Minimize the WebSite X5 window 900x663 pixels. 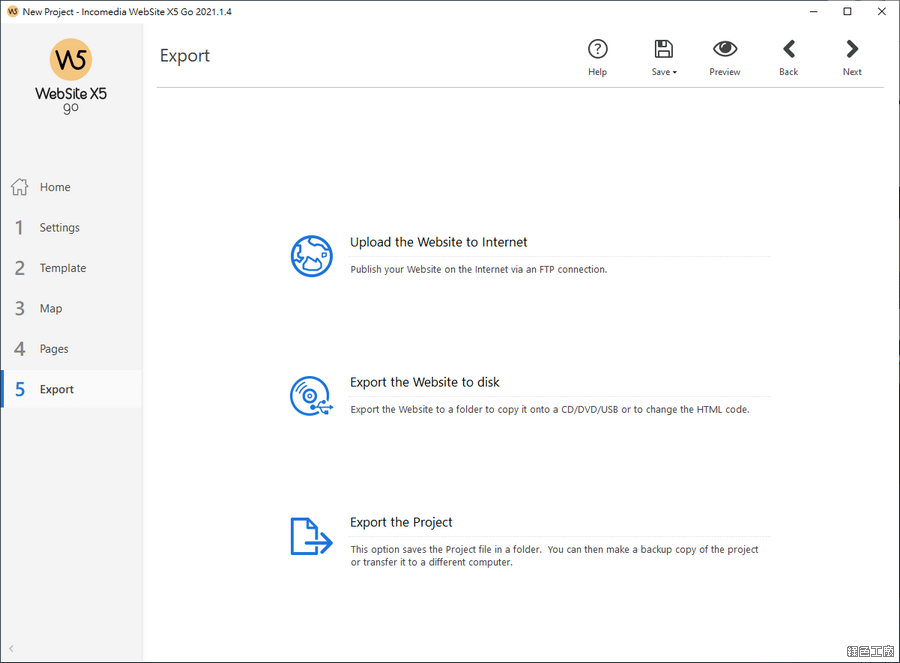[x=813, y=11]
